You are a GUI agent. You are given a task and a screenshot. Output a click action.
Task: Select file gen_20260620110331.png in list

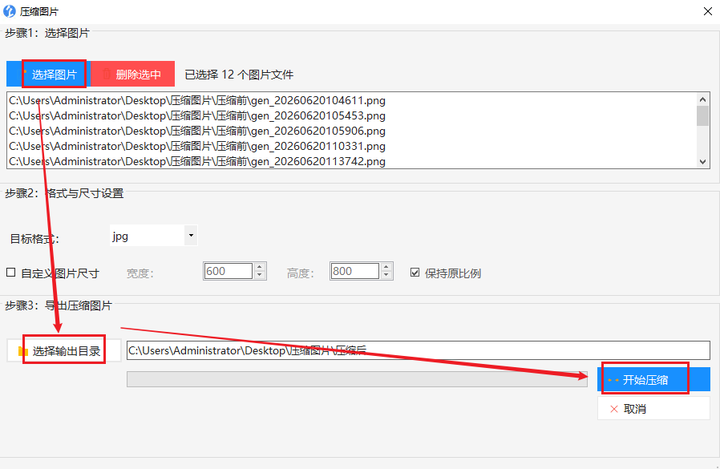tap(353, 146)
